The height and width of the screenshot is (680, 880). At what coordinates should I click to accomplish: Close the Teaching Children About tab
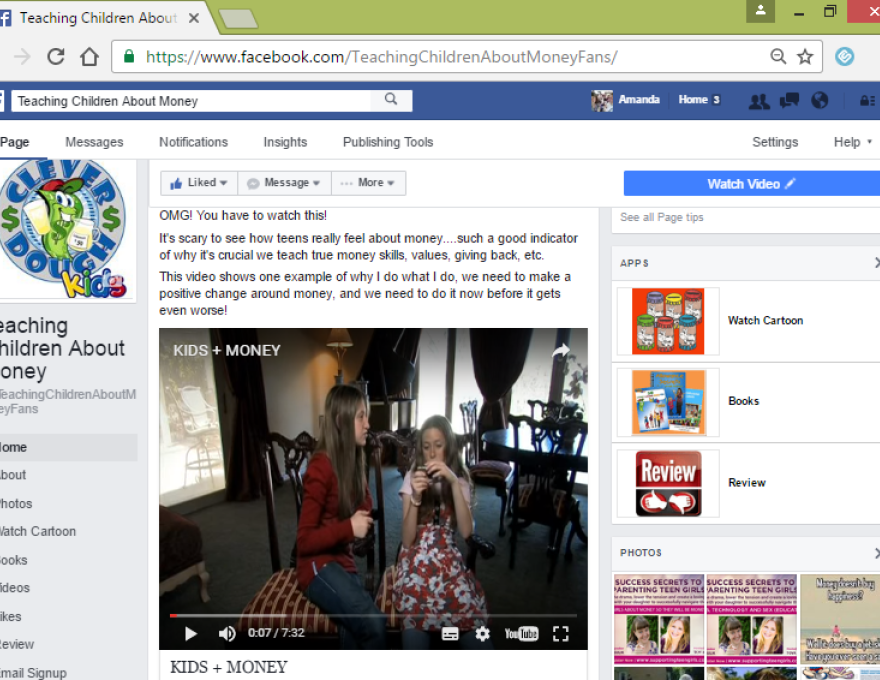pos(194,19)
